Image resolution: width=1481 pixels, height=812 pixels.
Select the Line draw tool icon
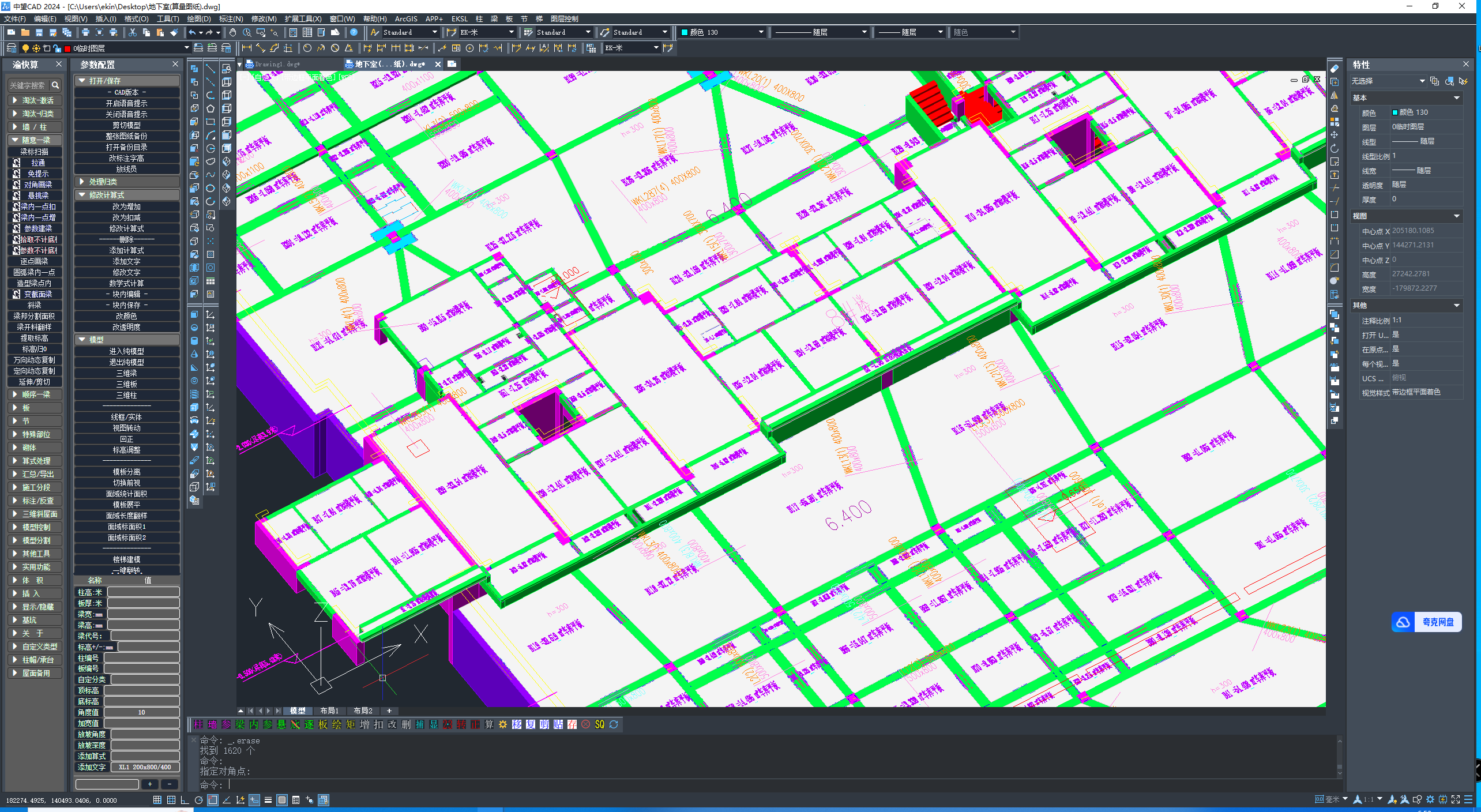[x=211, y=69]
